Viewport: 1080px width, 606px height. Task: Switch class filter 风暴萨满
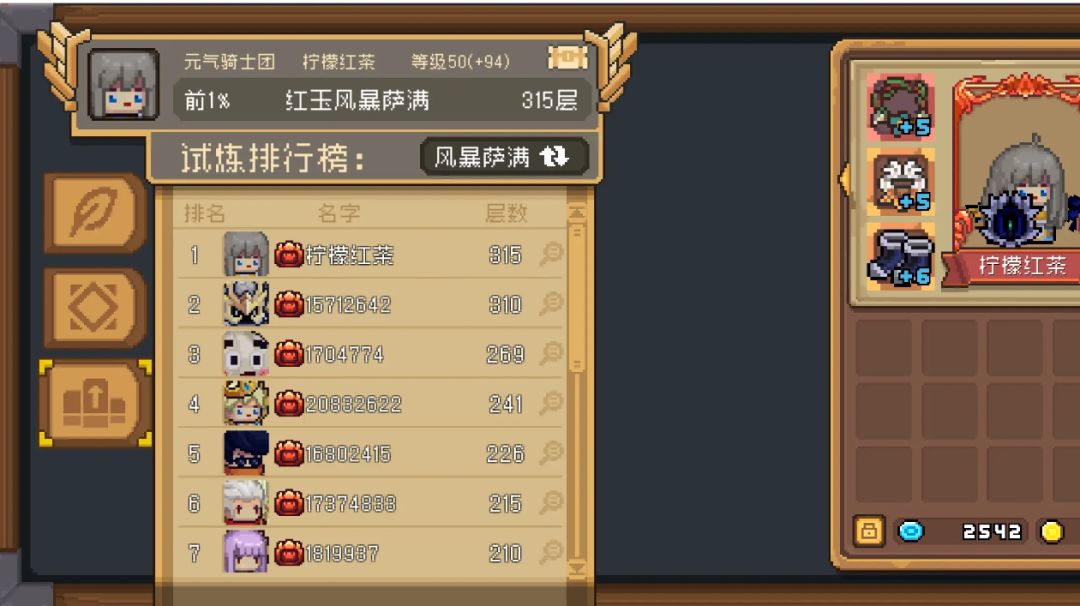pyautogui.click(x=504, y=157)
